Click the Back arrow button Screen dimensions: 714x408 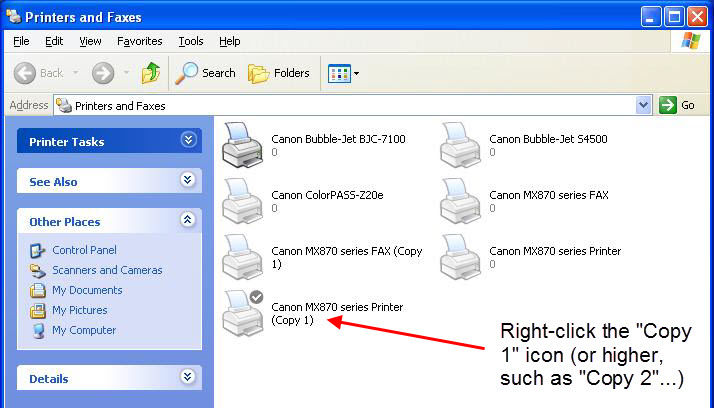click(25, 73)
